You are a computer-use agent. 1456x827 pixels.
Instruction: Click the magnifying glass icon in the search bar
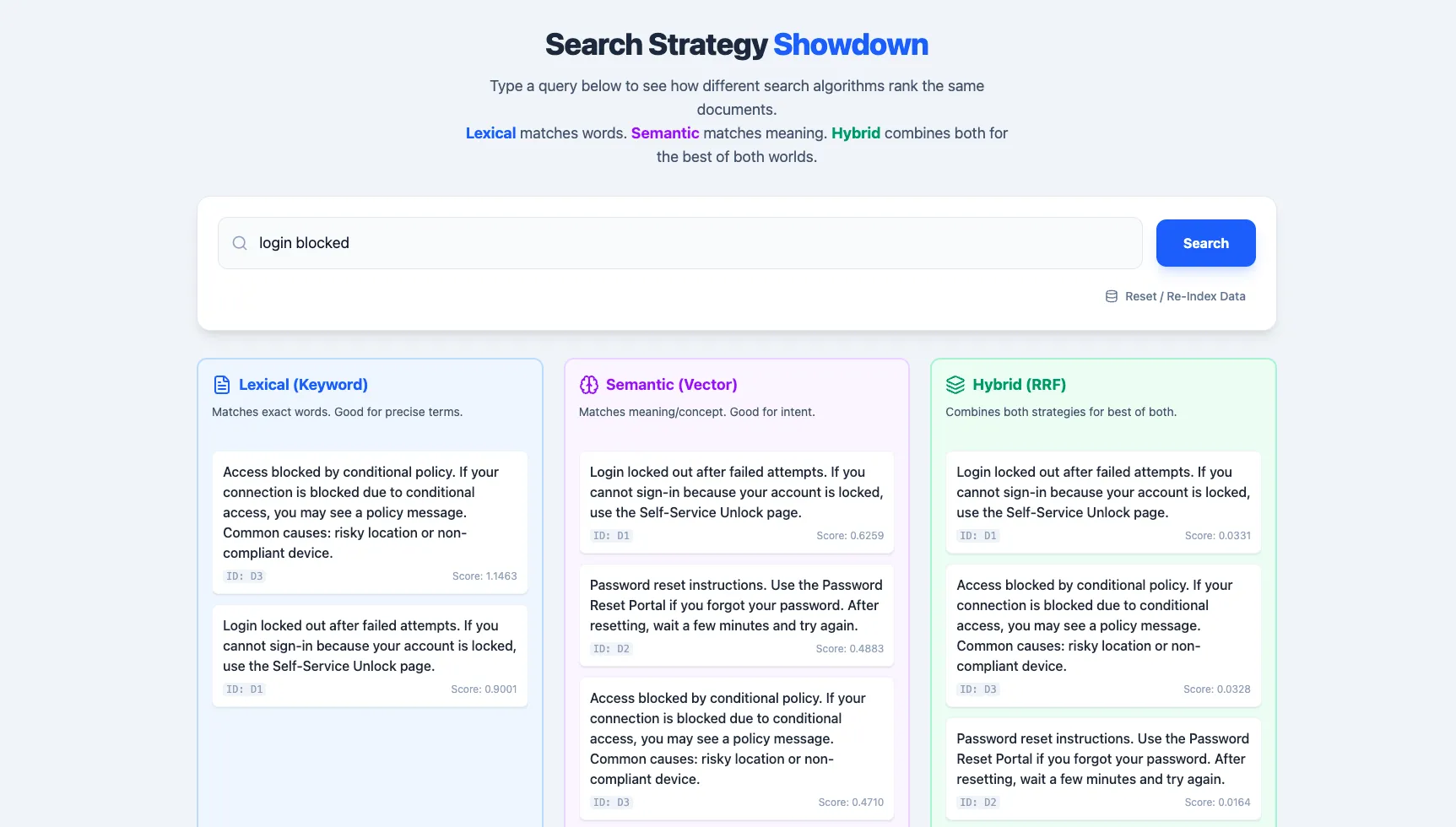(x=240, y=243)
